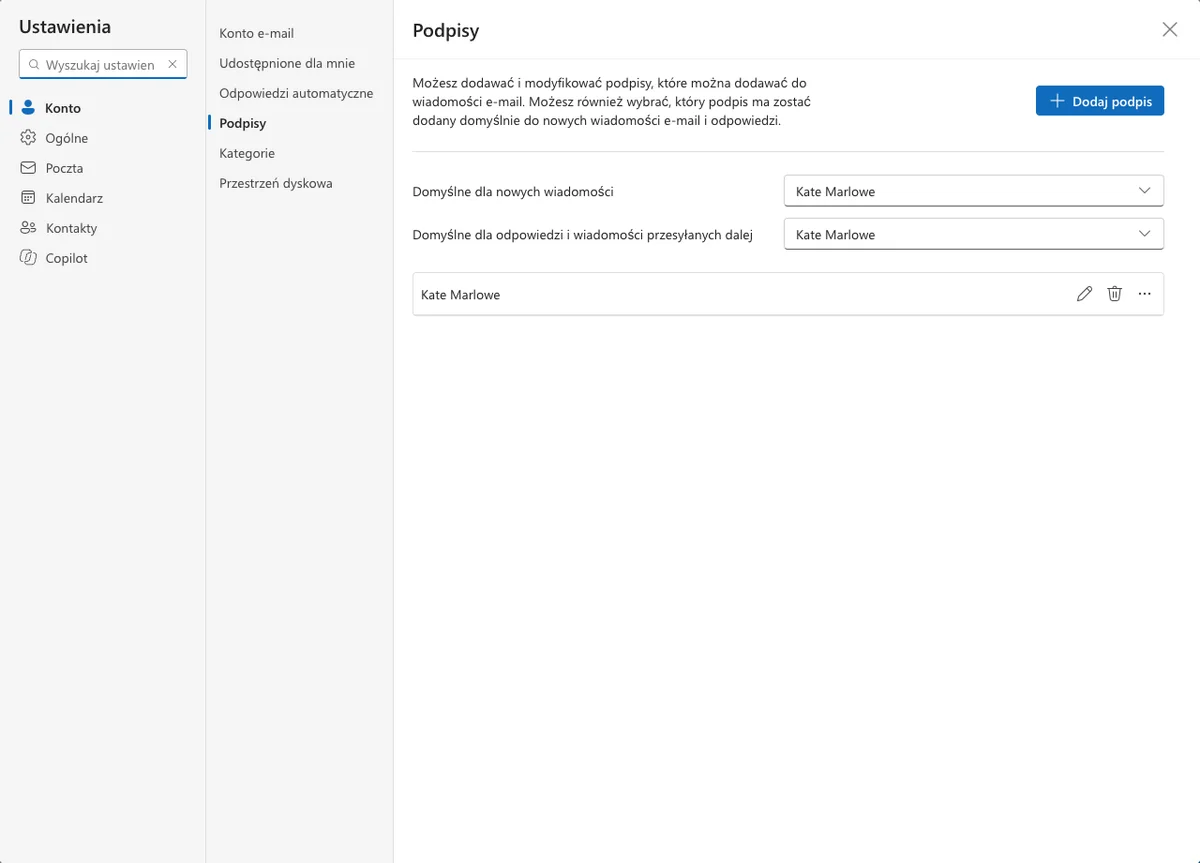Image resolution: width=1200 pixels, height=863 pixels.
Task: Edit the Kate Marlowe signature with pencil icon
Action: click(x=1084, y=294)
